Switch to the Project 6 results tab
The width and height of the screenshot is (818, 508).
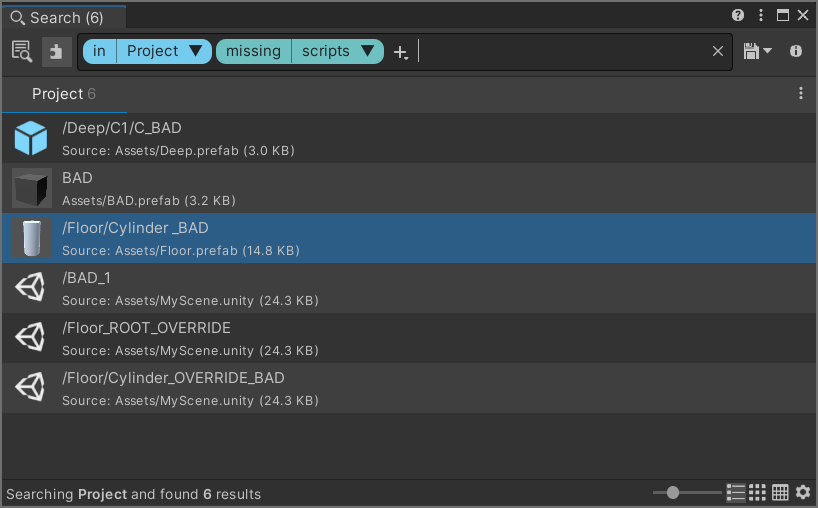click(x=64, y=94)
